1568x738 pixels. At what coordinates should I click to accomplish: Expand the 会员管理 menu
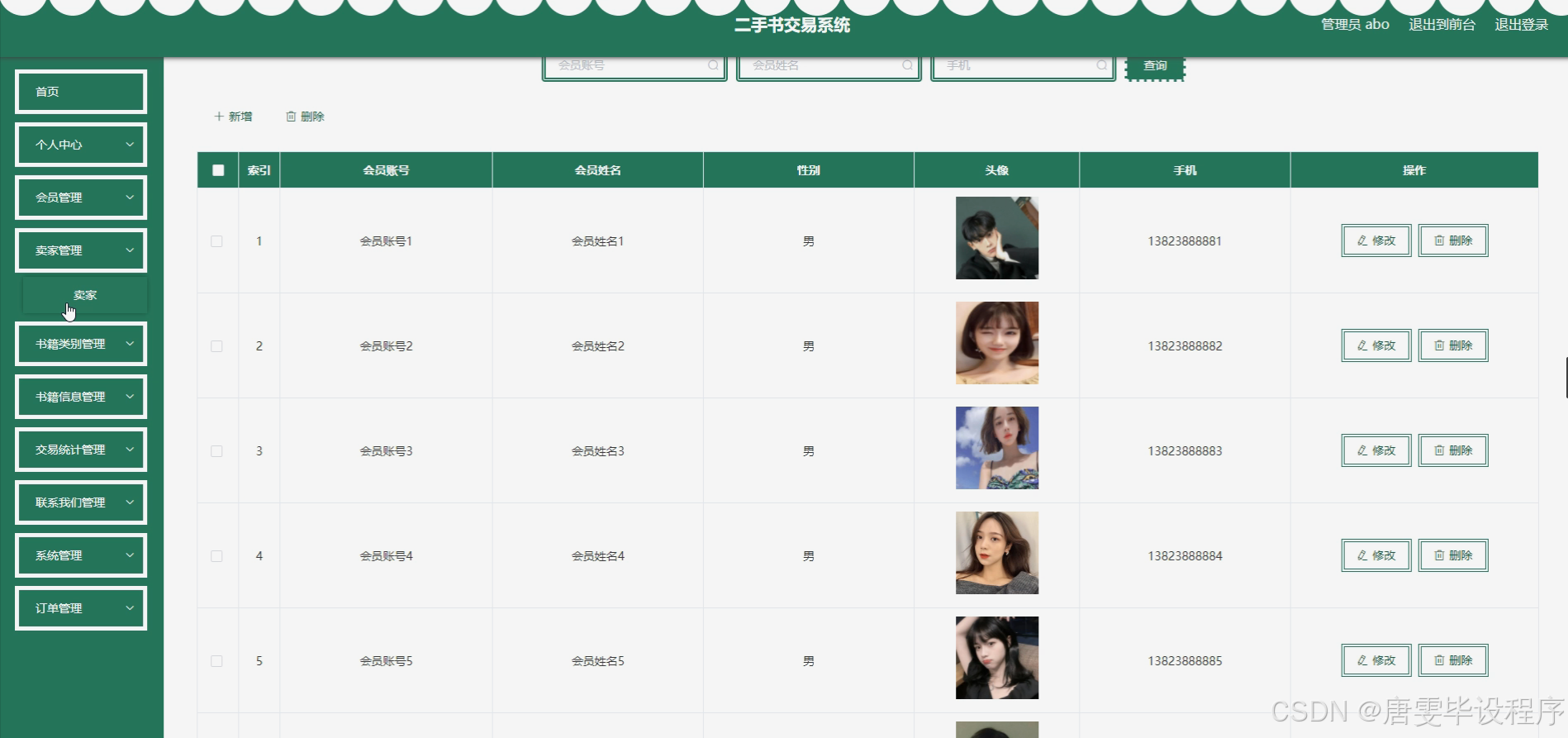point(81,198)
